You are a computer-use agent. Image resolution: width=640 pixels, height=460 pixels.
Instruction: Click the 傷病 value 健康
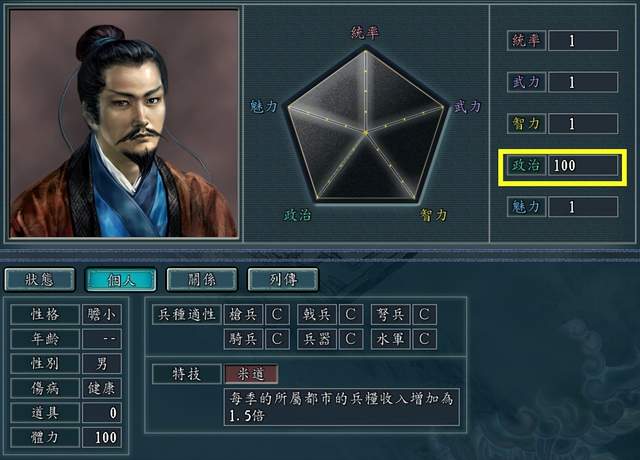[x=102, y=388]
